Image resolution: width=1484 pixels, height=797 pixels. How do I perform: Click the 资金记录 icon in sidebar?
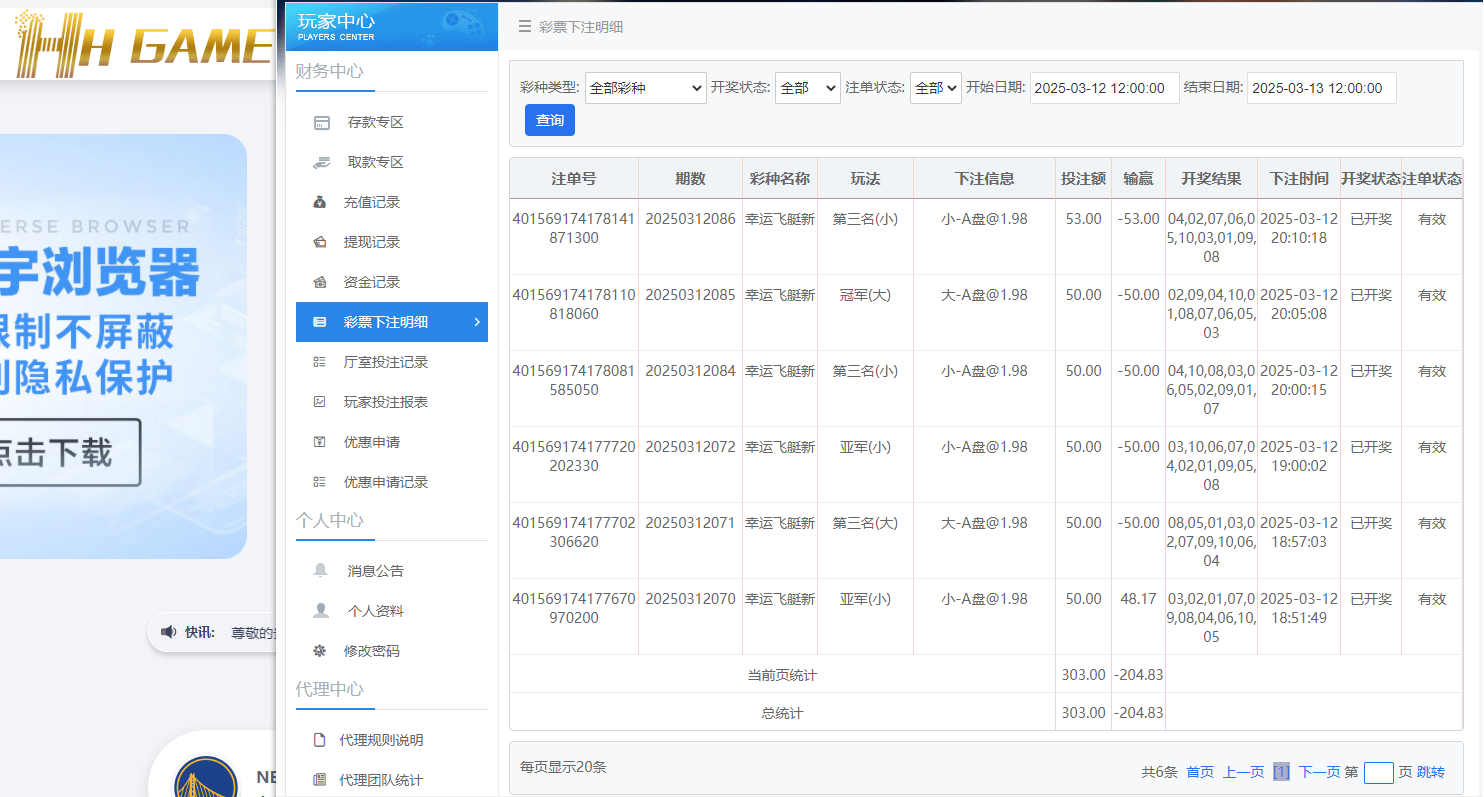(x=320, y=282)
